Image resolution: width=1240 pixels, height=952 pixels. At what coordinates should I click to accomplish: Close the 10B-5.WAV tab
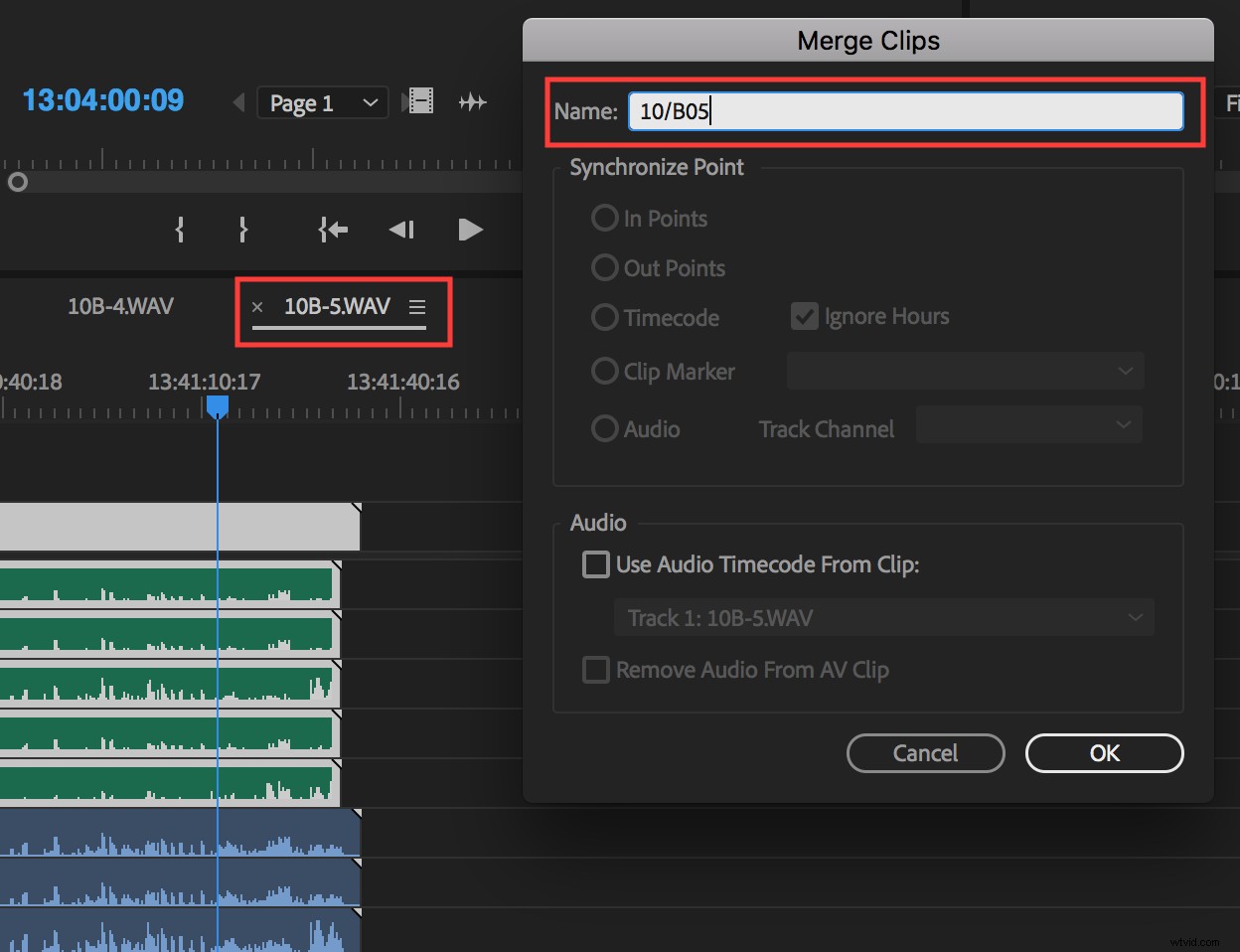point(257,306)
